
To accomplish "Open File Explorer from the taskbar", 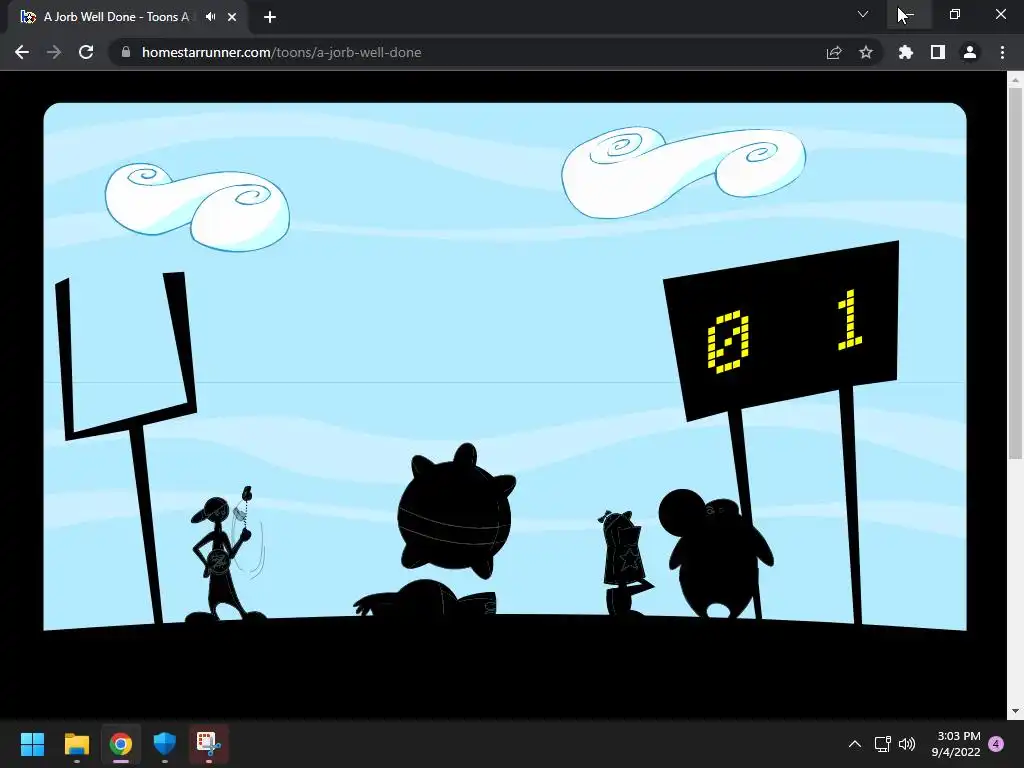I will coord(76,744).
